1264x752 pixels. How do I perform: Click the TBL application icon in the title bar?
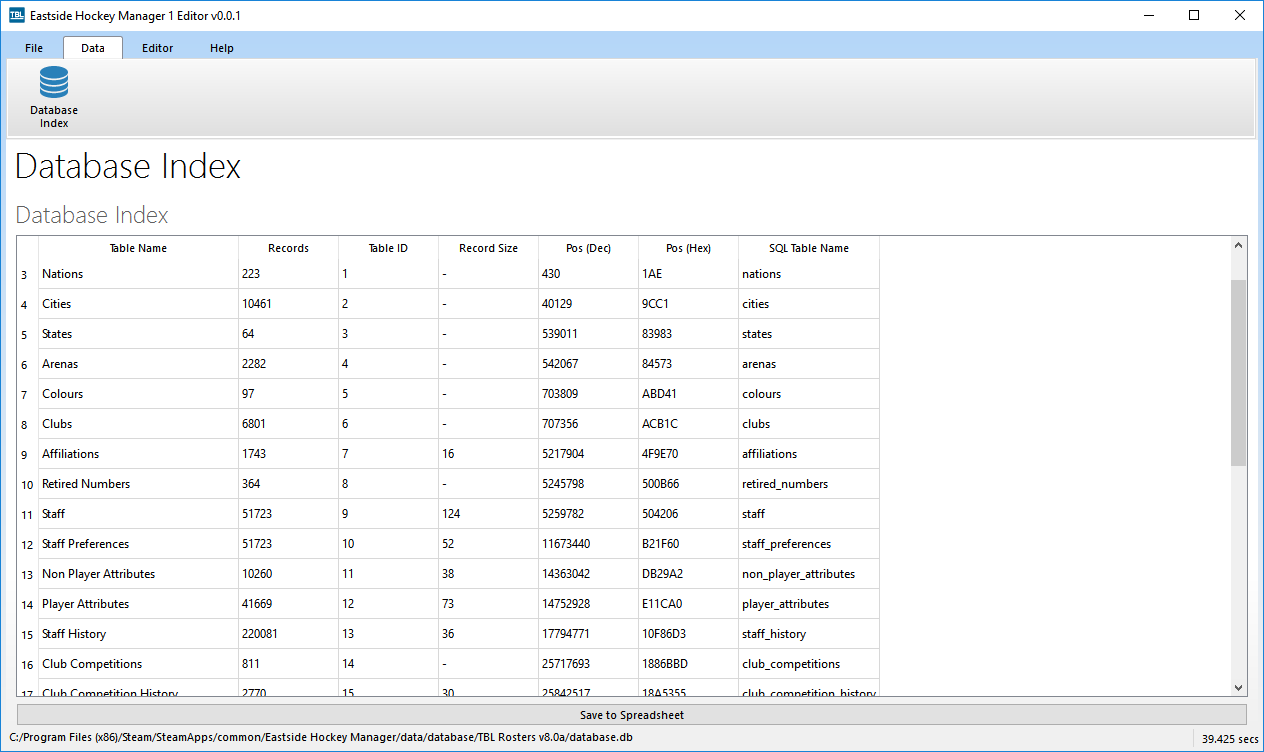14,15
